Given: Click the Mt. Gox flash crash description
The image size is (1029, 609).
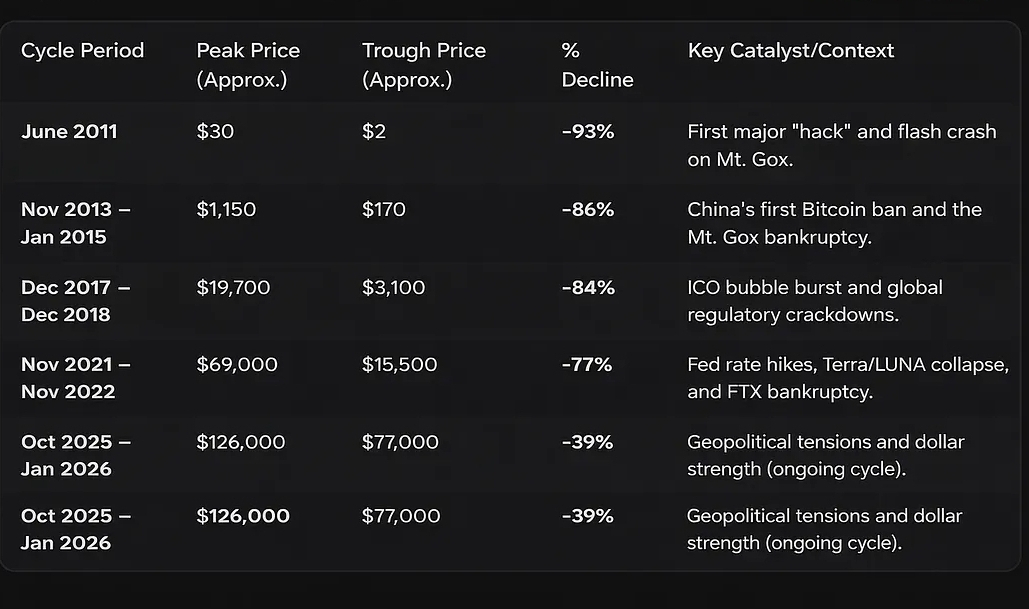Looking at the screenshot, I should 842,145.
